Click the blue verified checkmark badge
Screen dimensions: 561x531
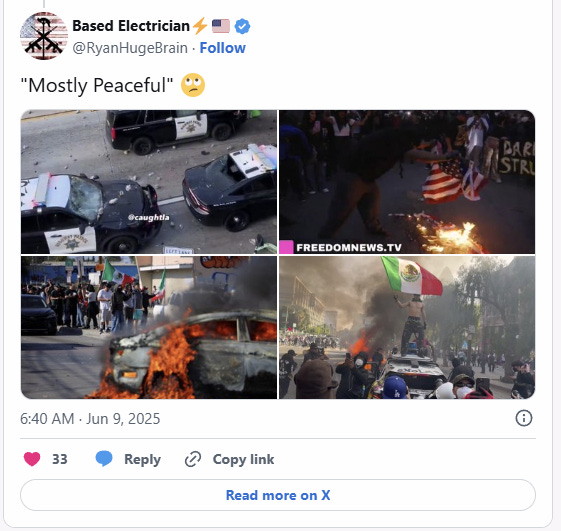pos(242,26)
